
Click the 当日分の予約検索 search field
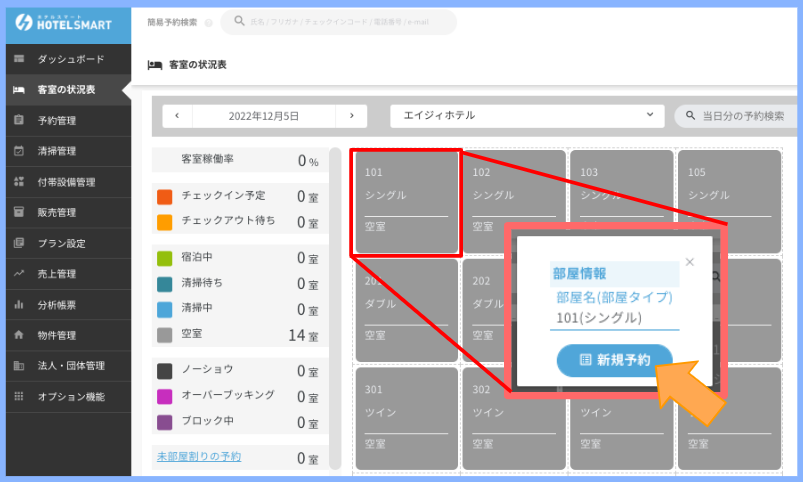(738, 116)
